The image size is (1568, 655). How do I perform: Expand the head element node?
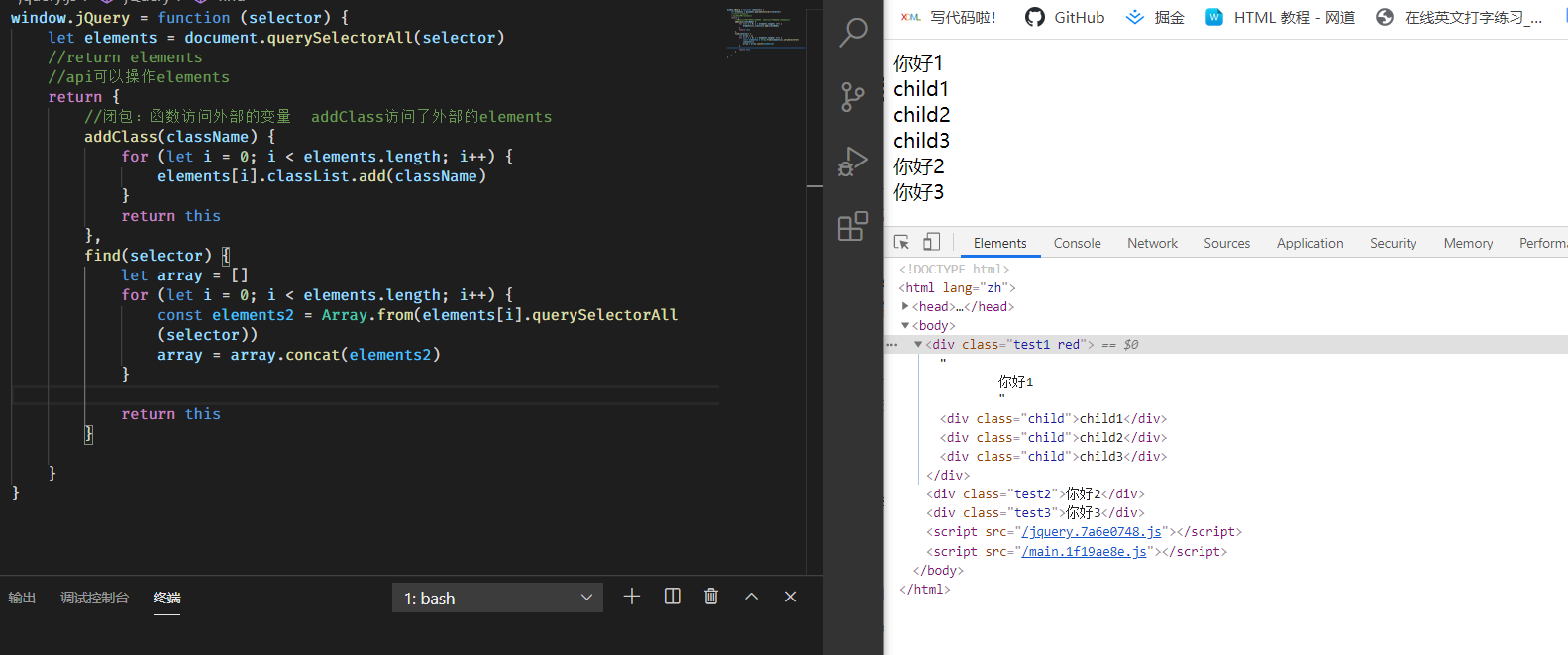click(x=905, y=307)
